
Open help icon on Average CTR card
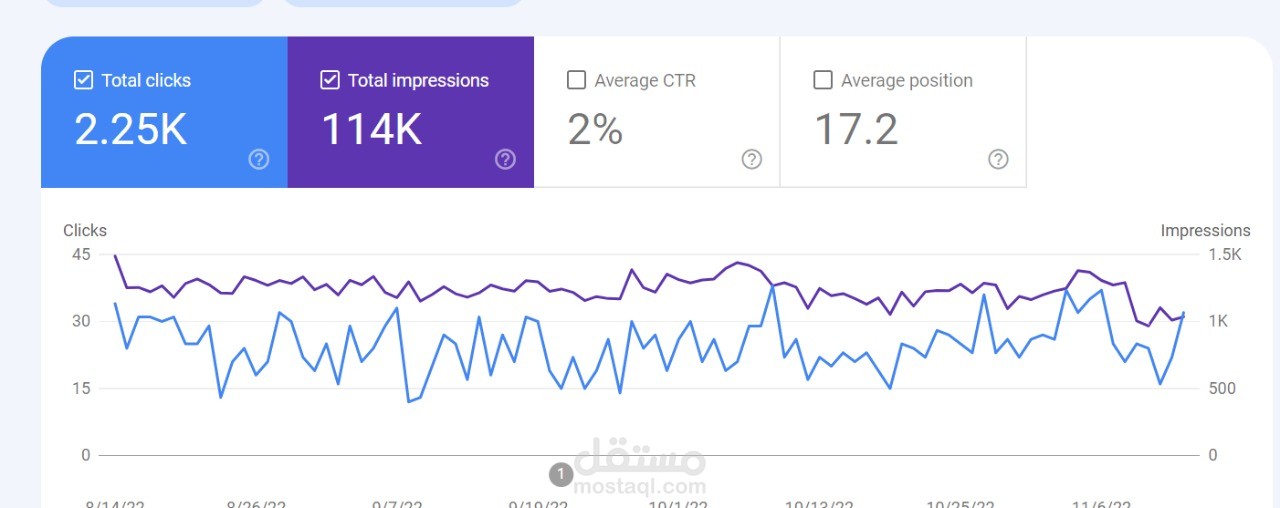click(x=752, y=159)
